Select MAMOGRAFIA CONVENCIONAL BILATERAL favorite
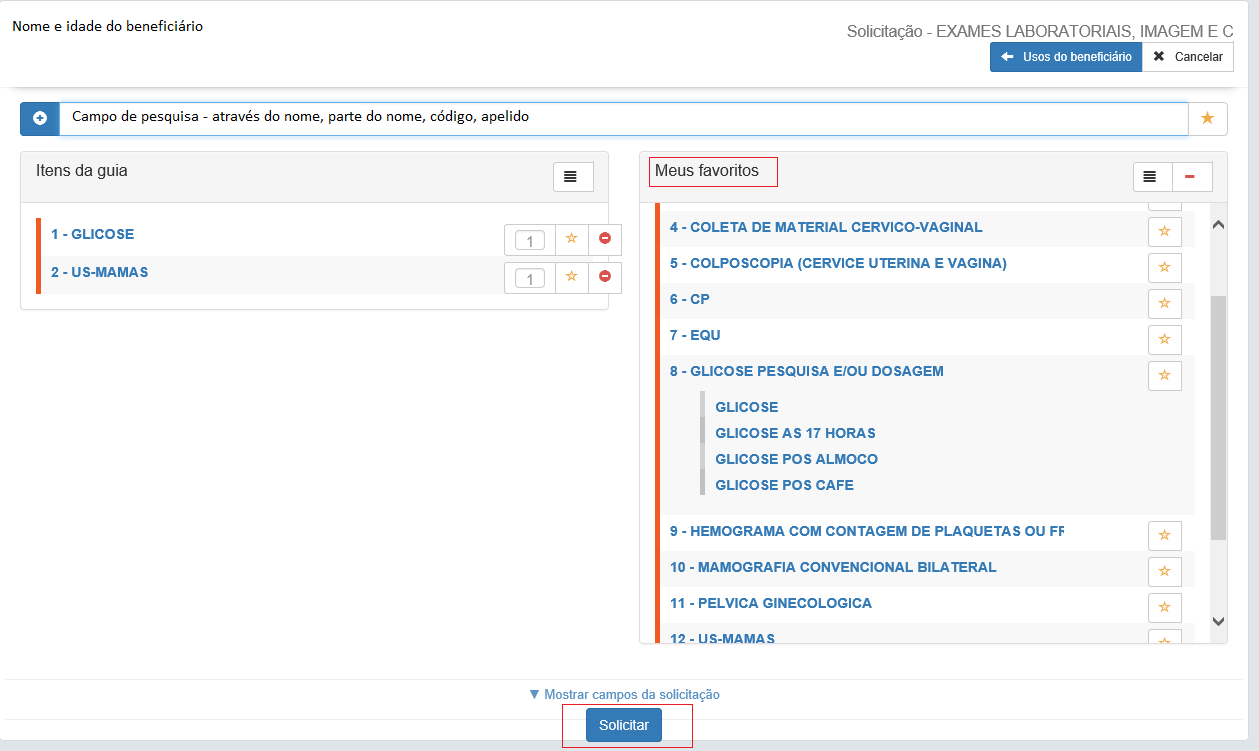Viewport: 1259px width, 751px height. pos(833,567)
